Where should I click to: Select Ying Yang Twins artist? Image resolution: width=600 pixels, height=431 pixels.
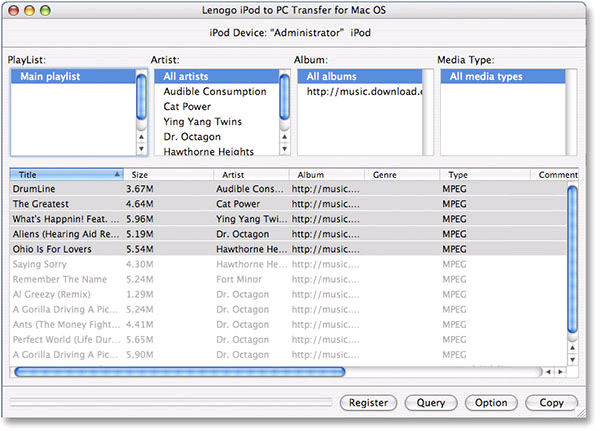pos(203,122)
